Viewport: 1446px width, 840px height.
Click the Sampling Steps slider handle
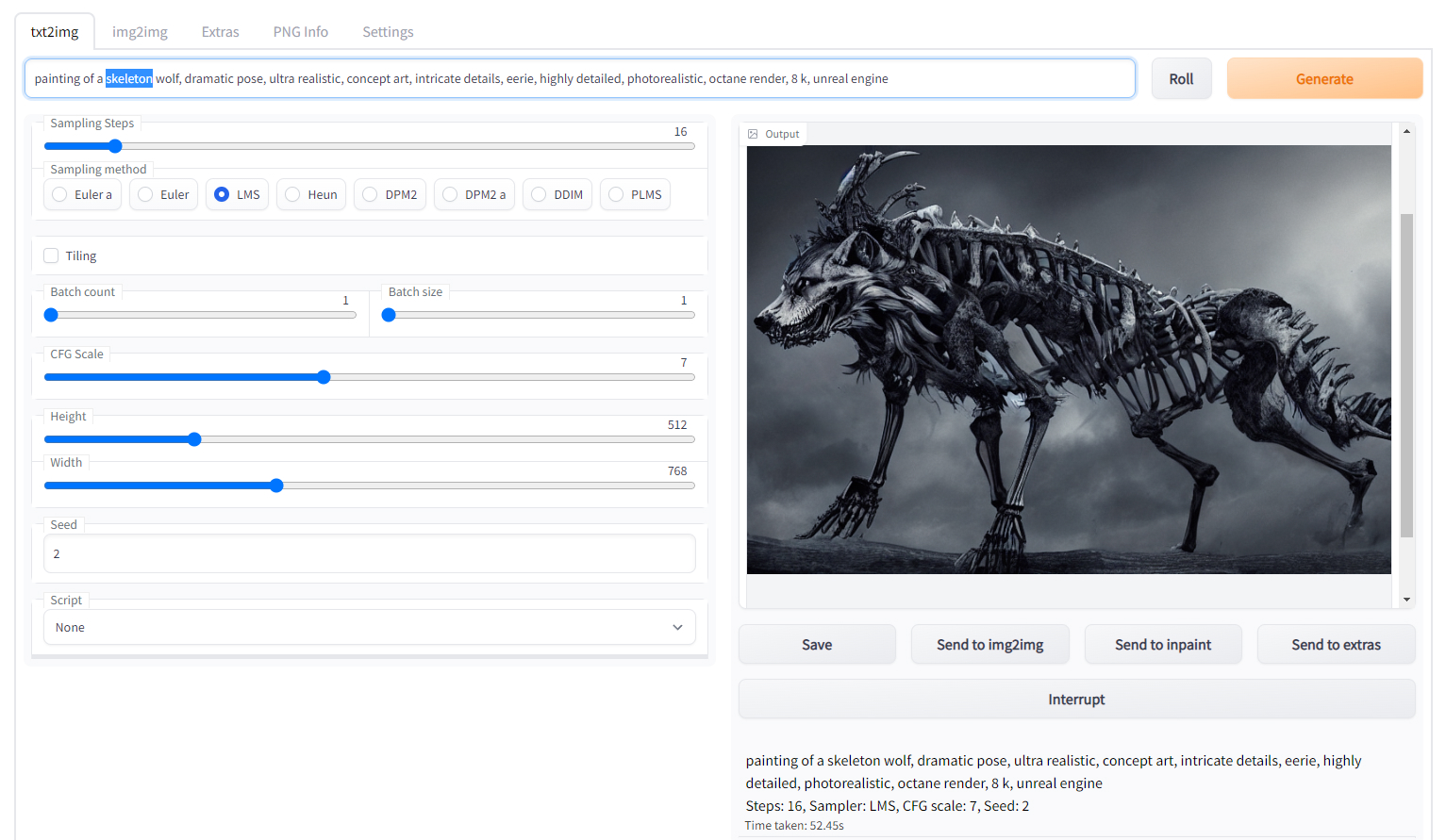point(115,146)
